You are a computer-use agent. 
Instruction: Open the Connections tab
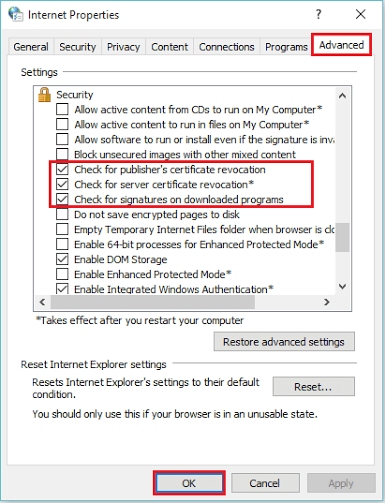point(227,47)
